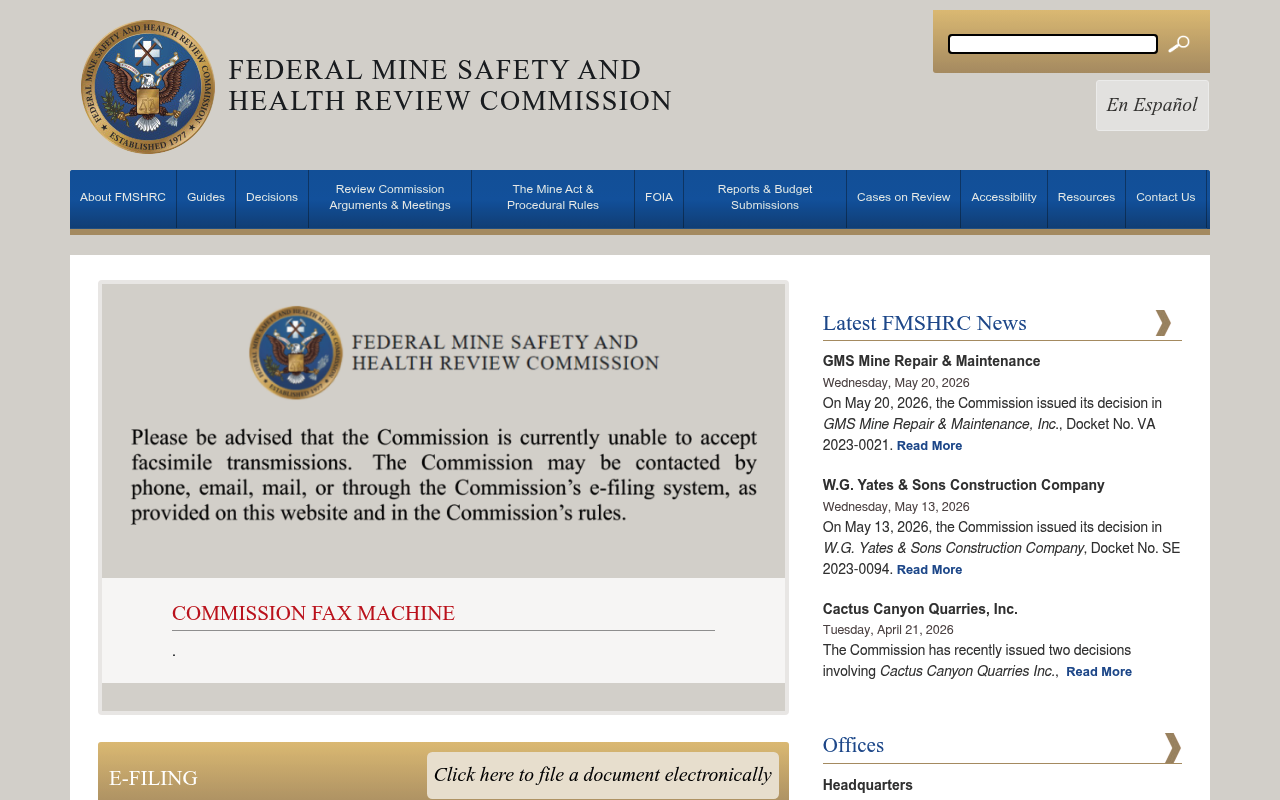Click the magnifying glass search icon
1280x800 pixels.
[1179, 44]
